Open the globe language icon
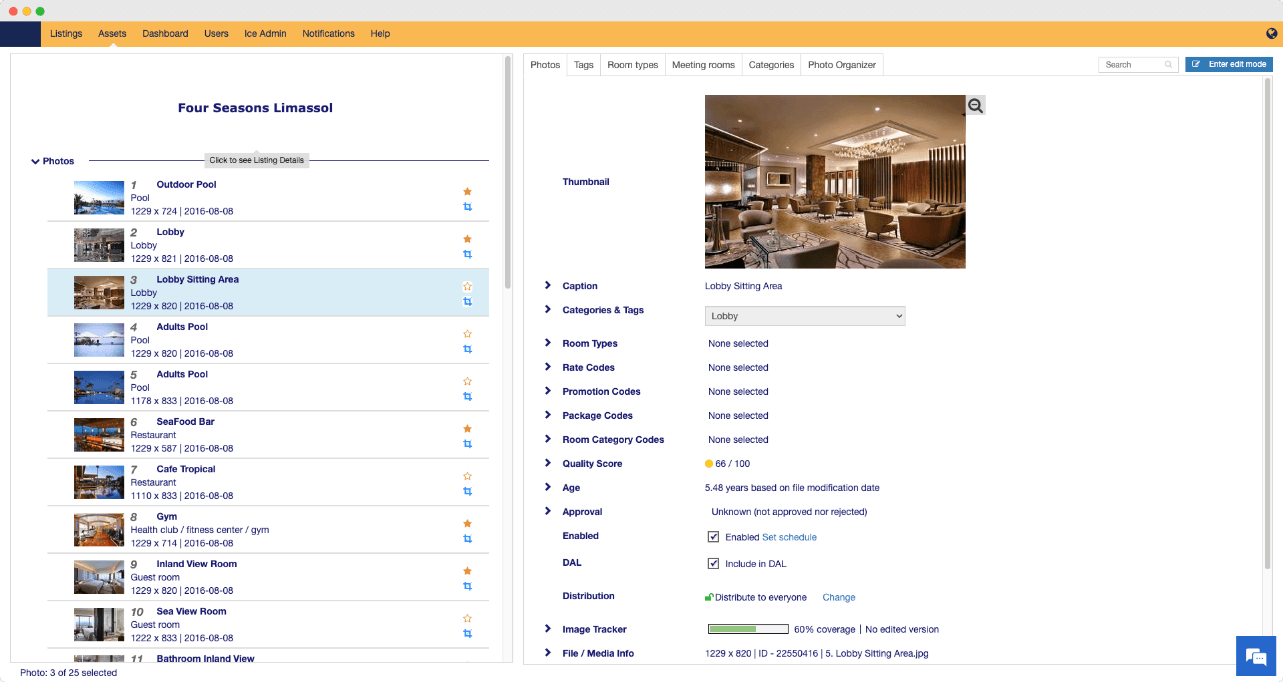 (1271, 33)
